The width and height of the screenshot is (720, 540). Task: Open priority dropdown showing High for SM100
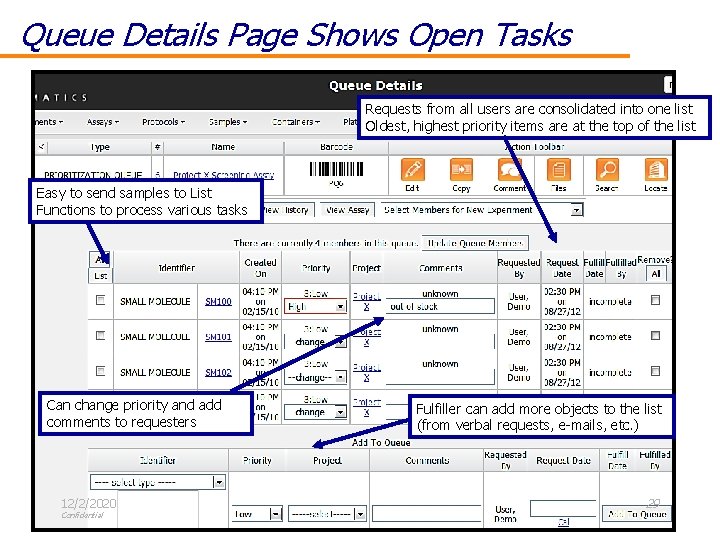click(315, 306)
